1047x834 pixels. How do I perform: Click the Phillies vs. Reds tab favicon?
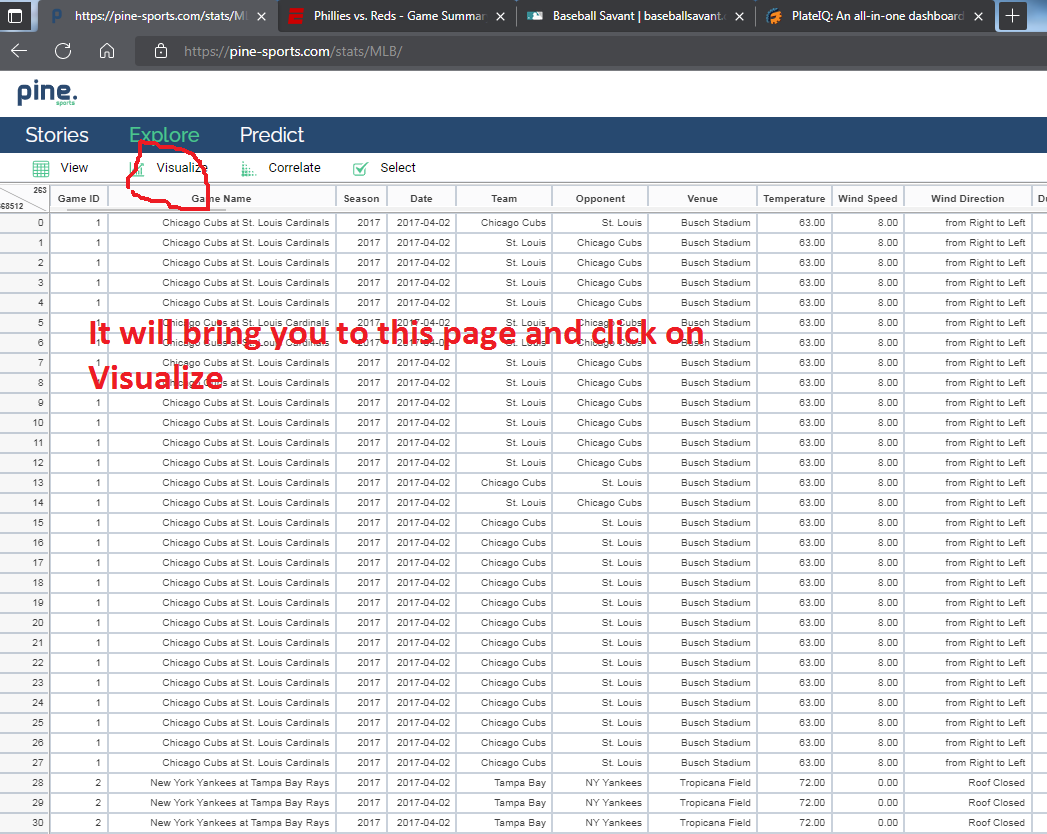[x=296, y=16]
